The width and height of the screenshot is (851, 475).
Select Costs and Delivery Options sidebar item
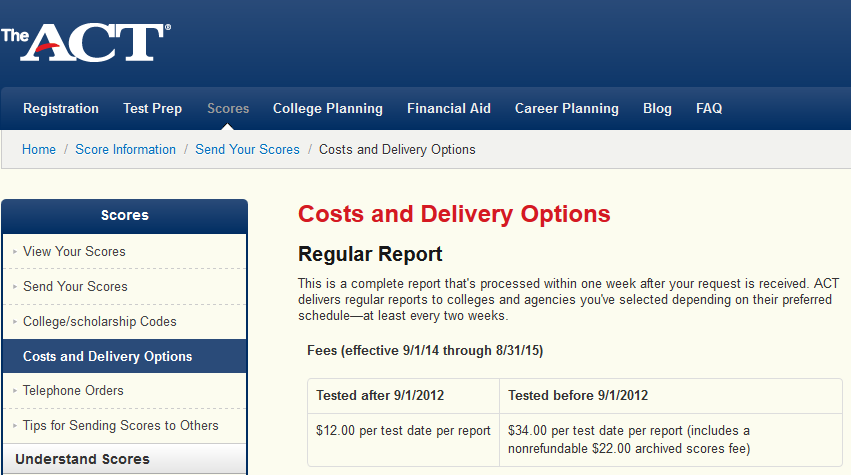coord(107,356)
